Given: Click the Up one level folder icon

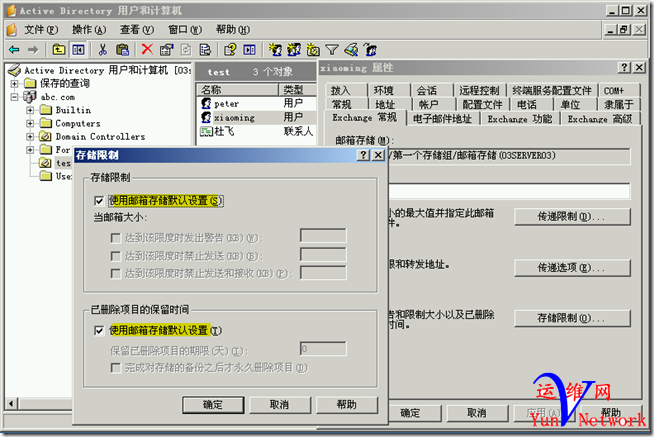Looking at the screenshot, I should tap(58, 50).
